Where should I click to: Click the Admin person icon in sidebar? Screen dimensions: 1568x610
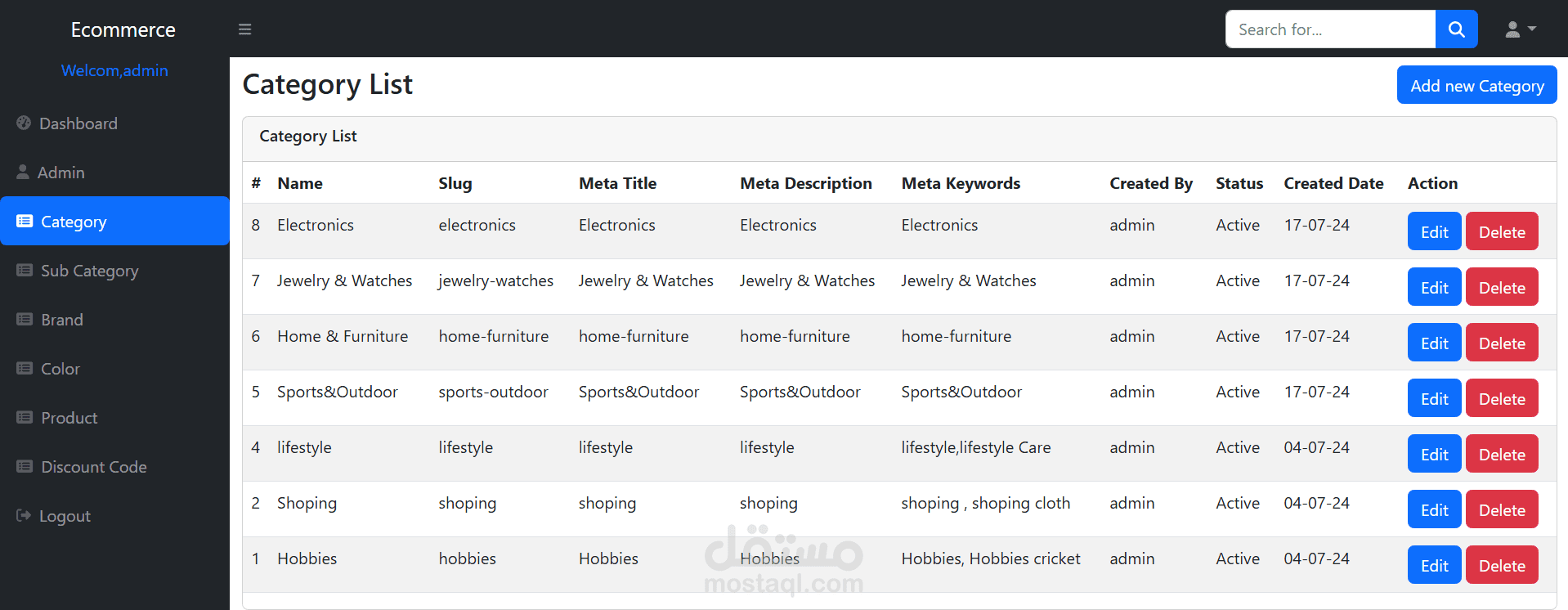click(x=23, y=173)
